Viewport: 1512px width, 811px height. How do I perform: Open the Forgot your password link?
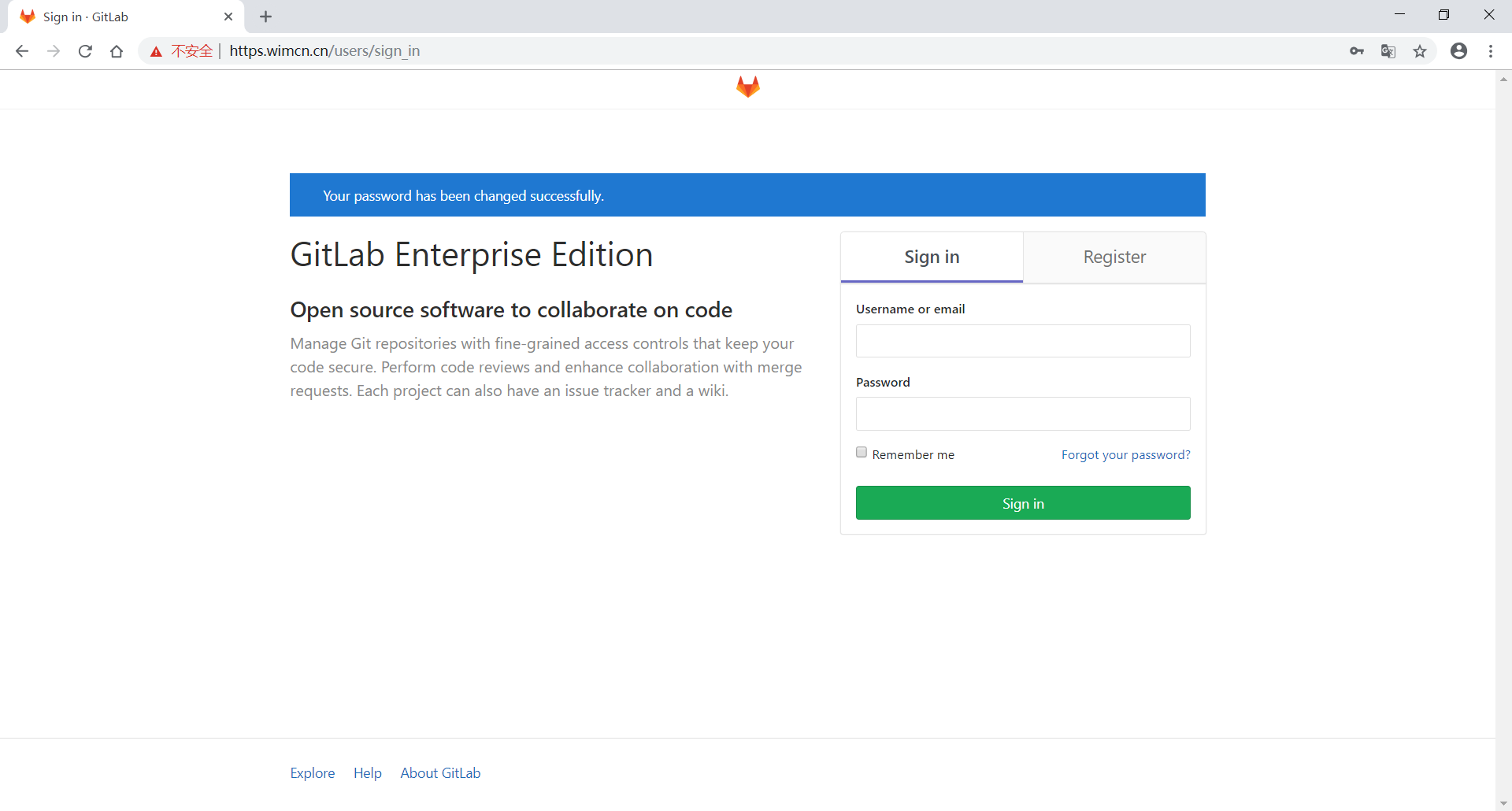[1125, 454]
